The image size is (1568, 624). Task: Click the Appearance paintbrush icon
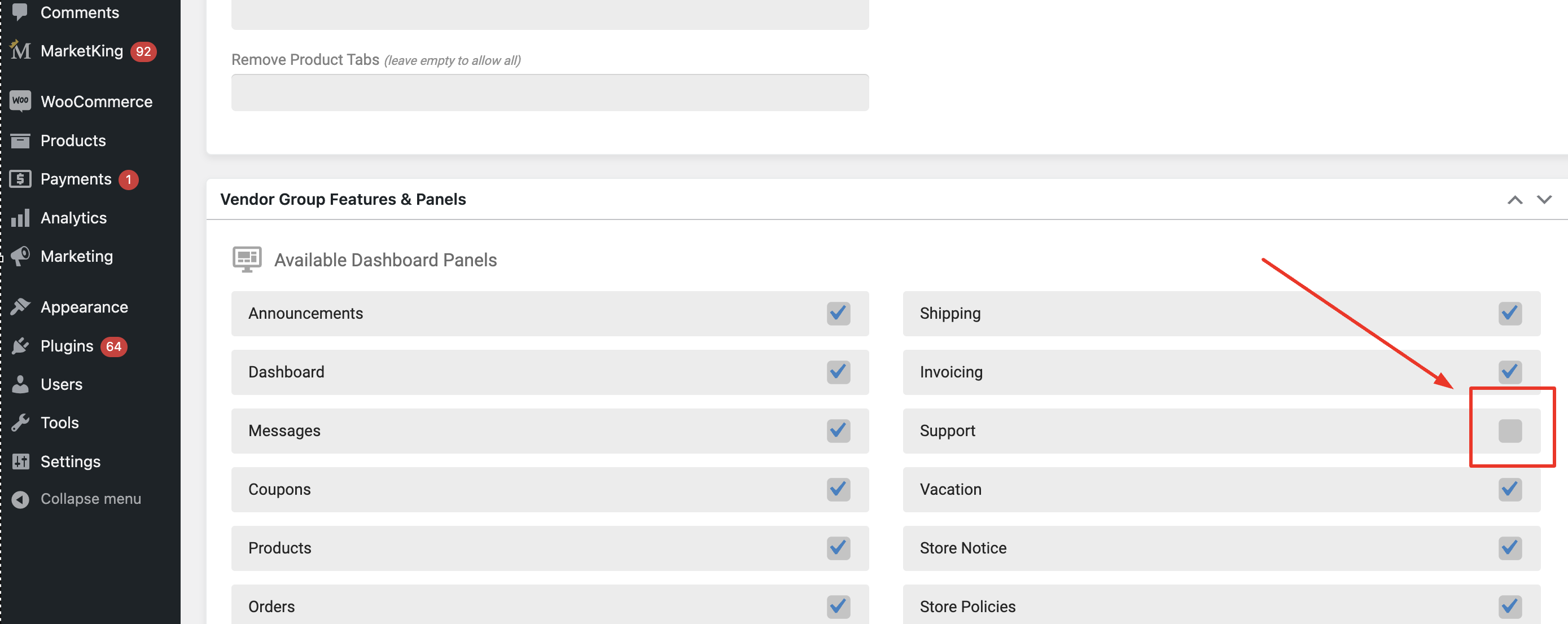(x=20, y=306)
